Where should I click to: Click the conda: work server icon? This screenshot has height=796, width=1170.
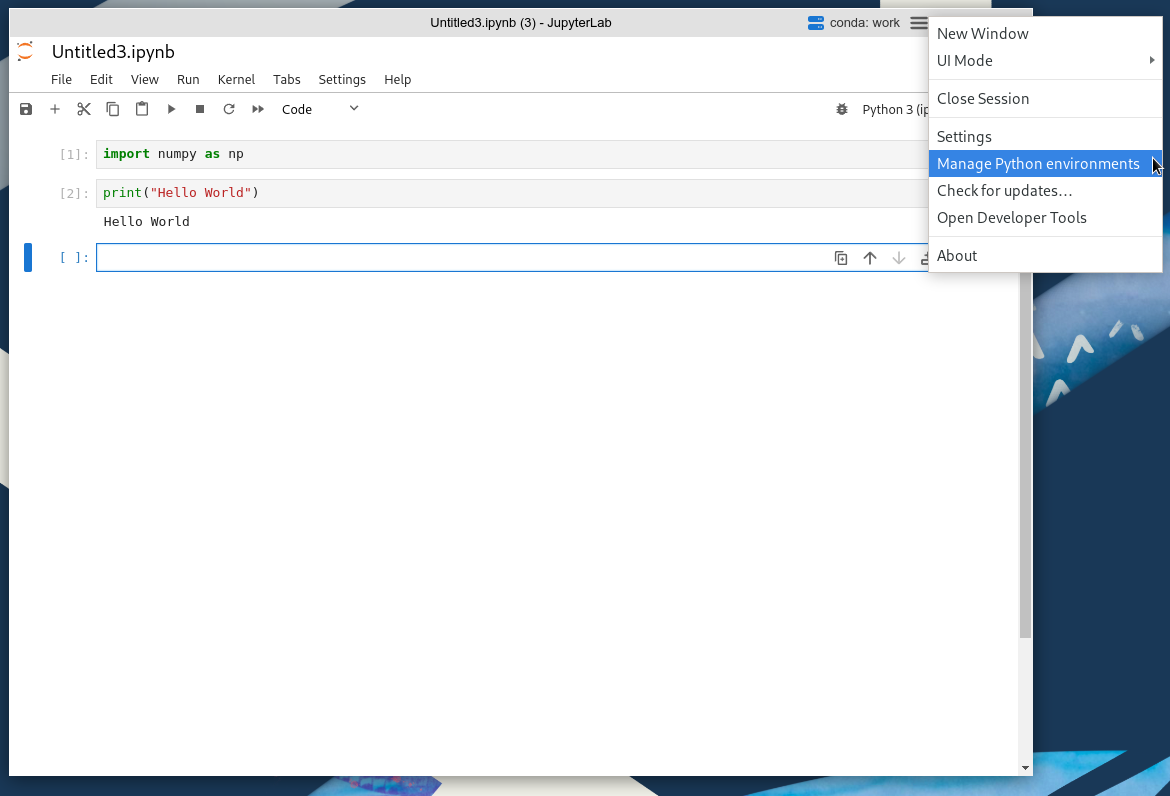(816, 23)
